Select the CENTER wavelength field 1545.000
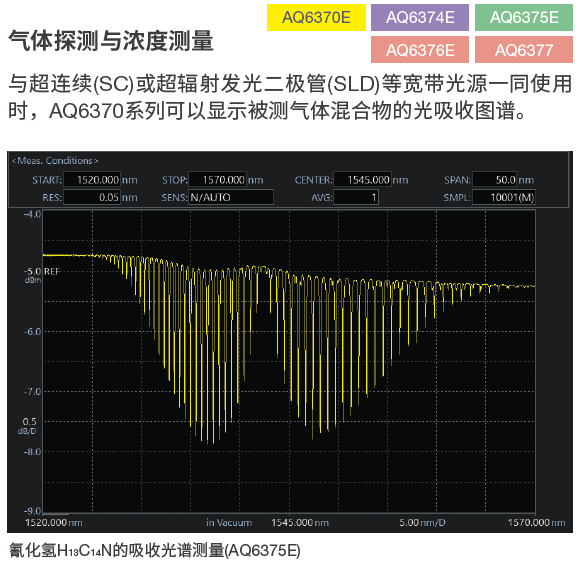The image size is (580, 565). [362, 180]
